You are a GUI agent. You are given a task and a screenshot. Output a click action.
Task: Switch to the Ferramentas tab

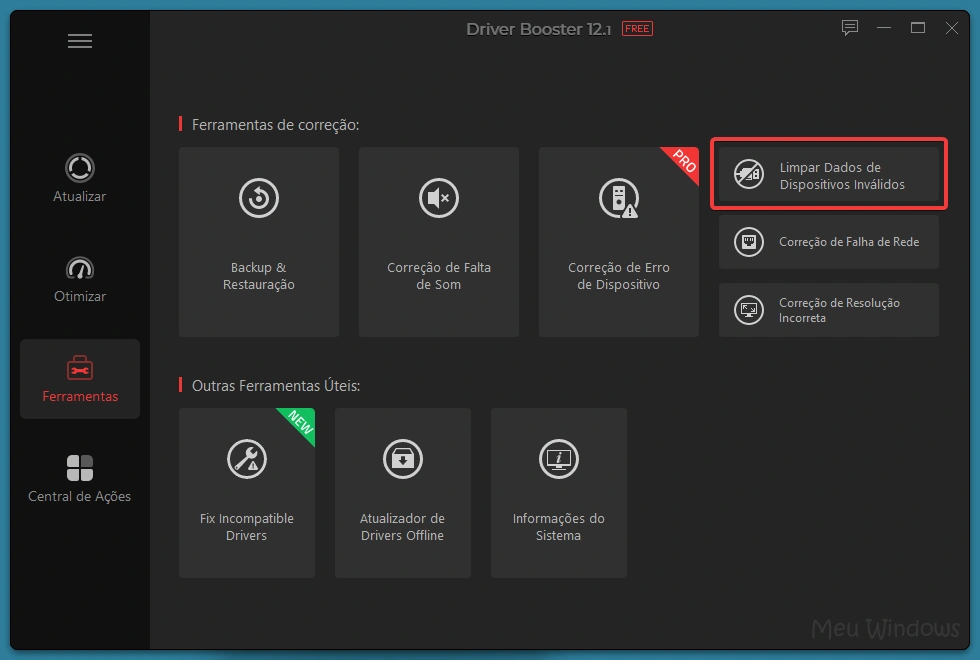click(79, 378)
